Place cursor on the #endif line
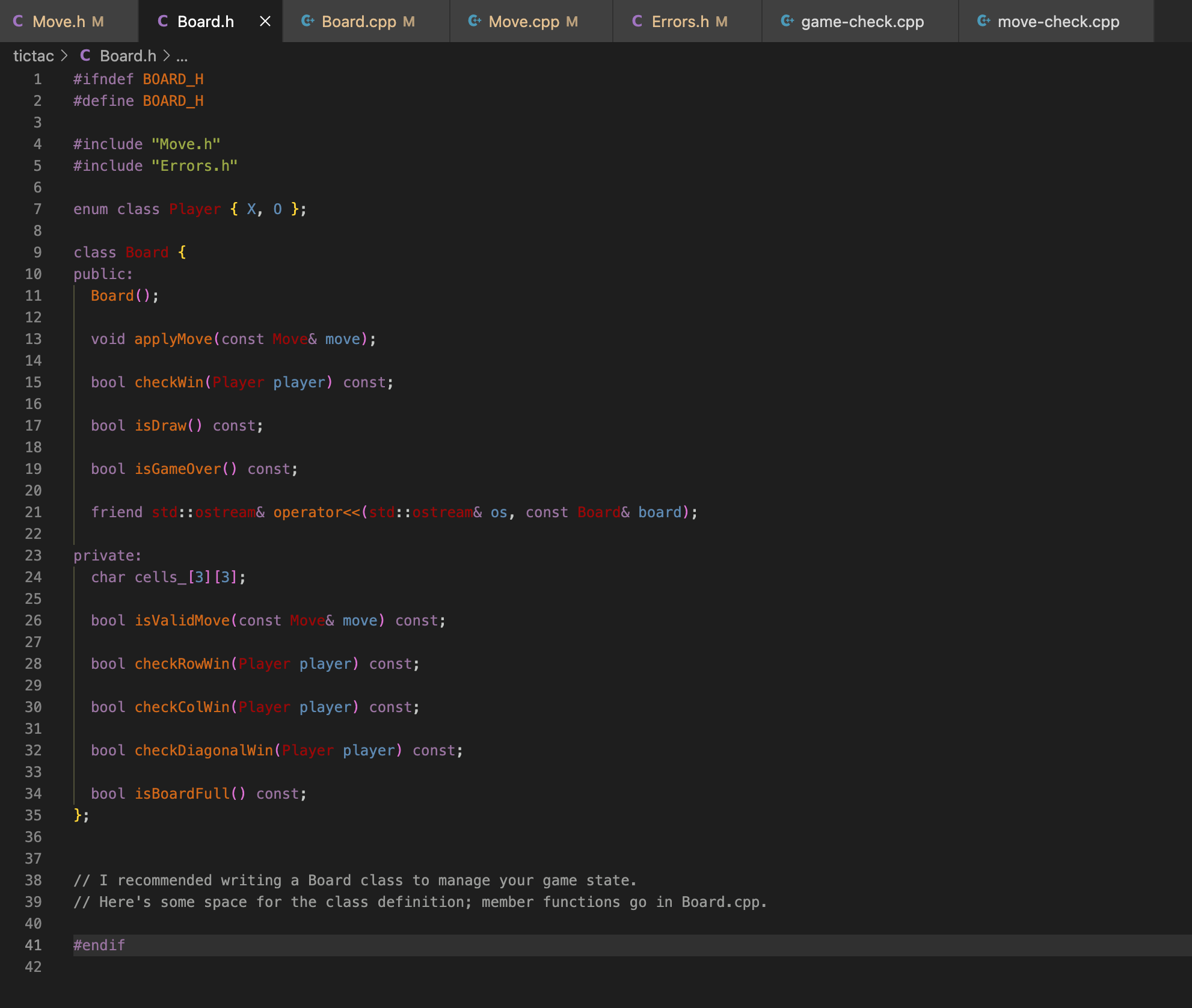Viewport: 1192px width, 1008px height. tap(99, 945)
